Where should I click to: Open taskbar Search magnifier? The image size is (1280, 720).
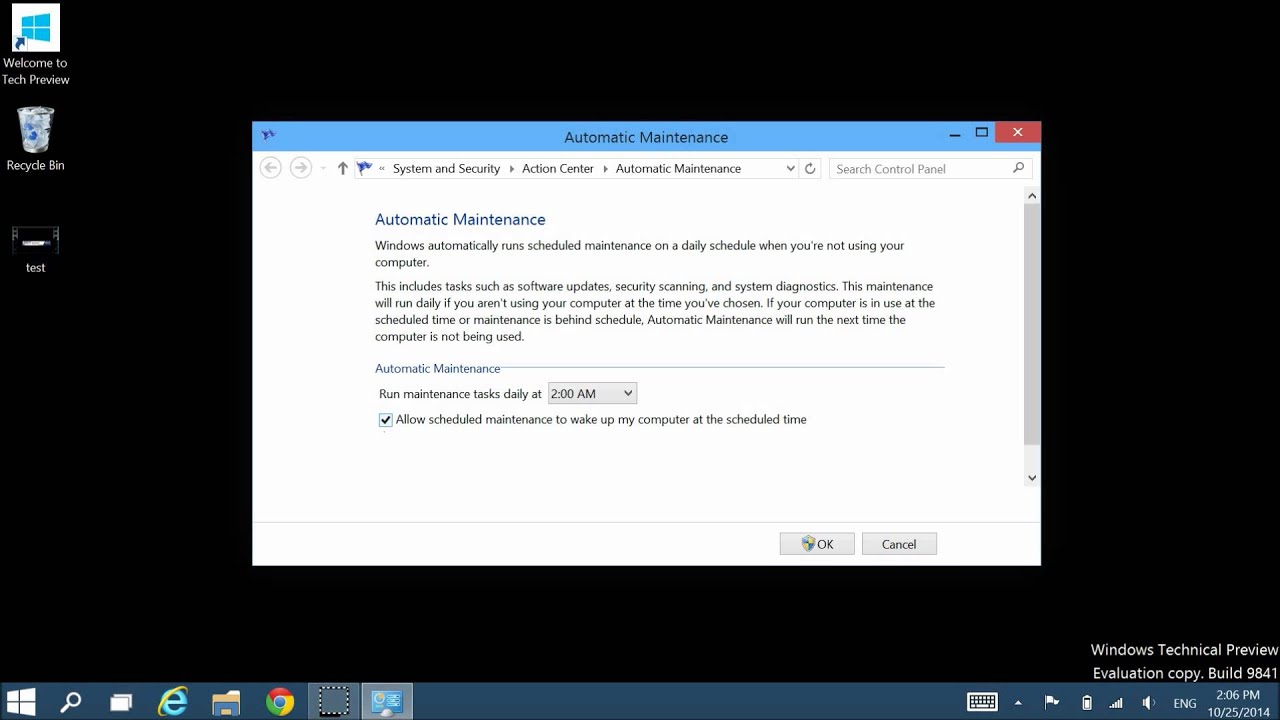tap(71, 702)
